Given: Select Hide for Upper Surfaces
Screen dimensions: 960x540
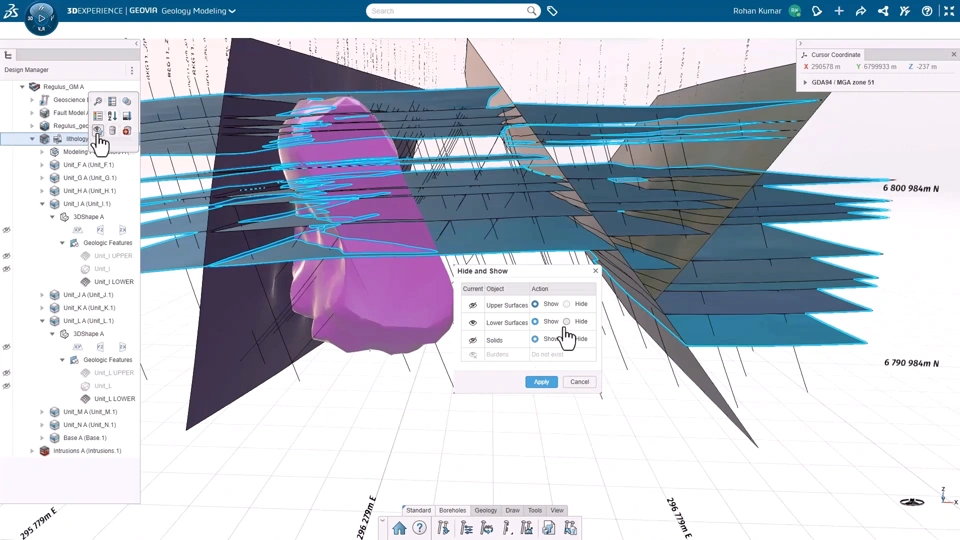Looking at the screenshot, I should pyautogui.click(x=566, y=304).
